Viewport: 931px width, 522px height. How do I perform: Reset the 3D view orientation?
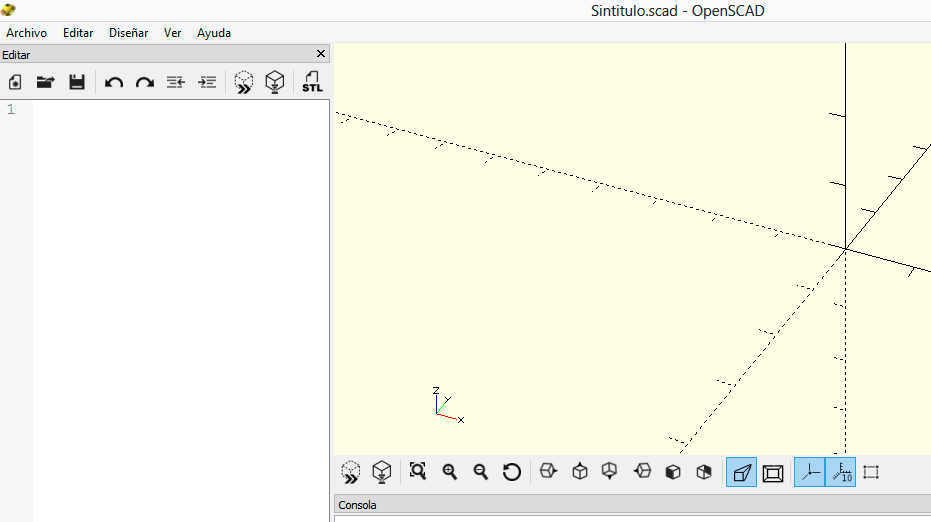point(512,471)
